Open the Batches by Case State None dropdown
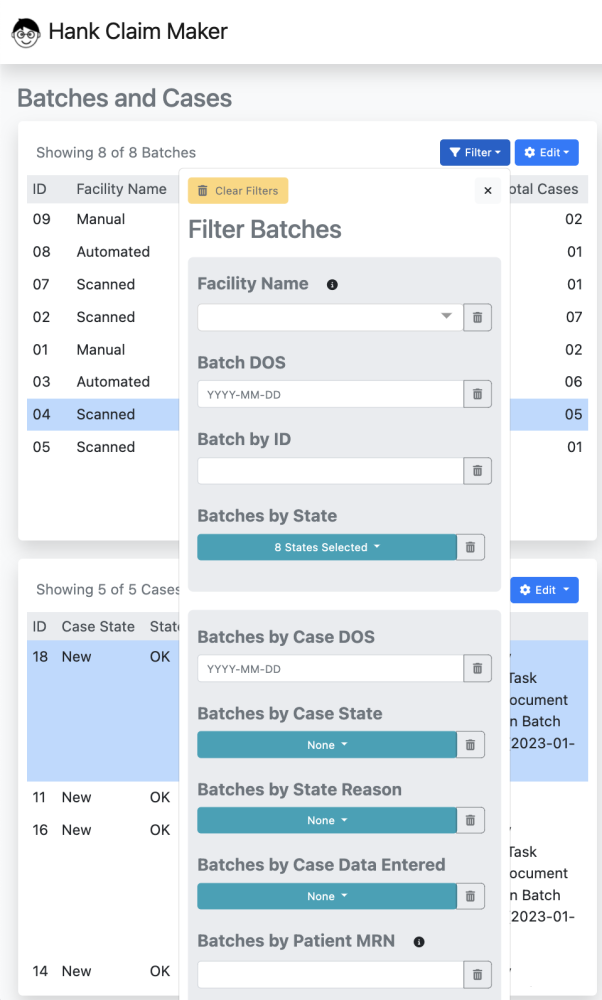The width and height of the screenshot is (602, 1000). coord(325,744)
